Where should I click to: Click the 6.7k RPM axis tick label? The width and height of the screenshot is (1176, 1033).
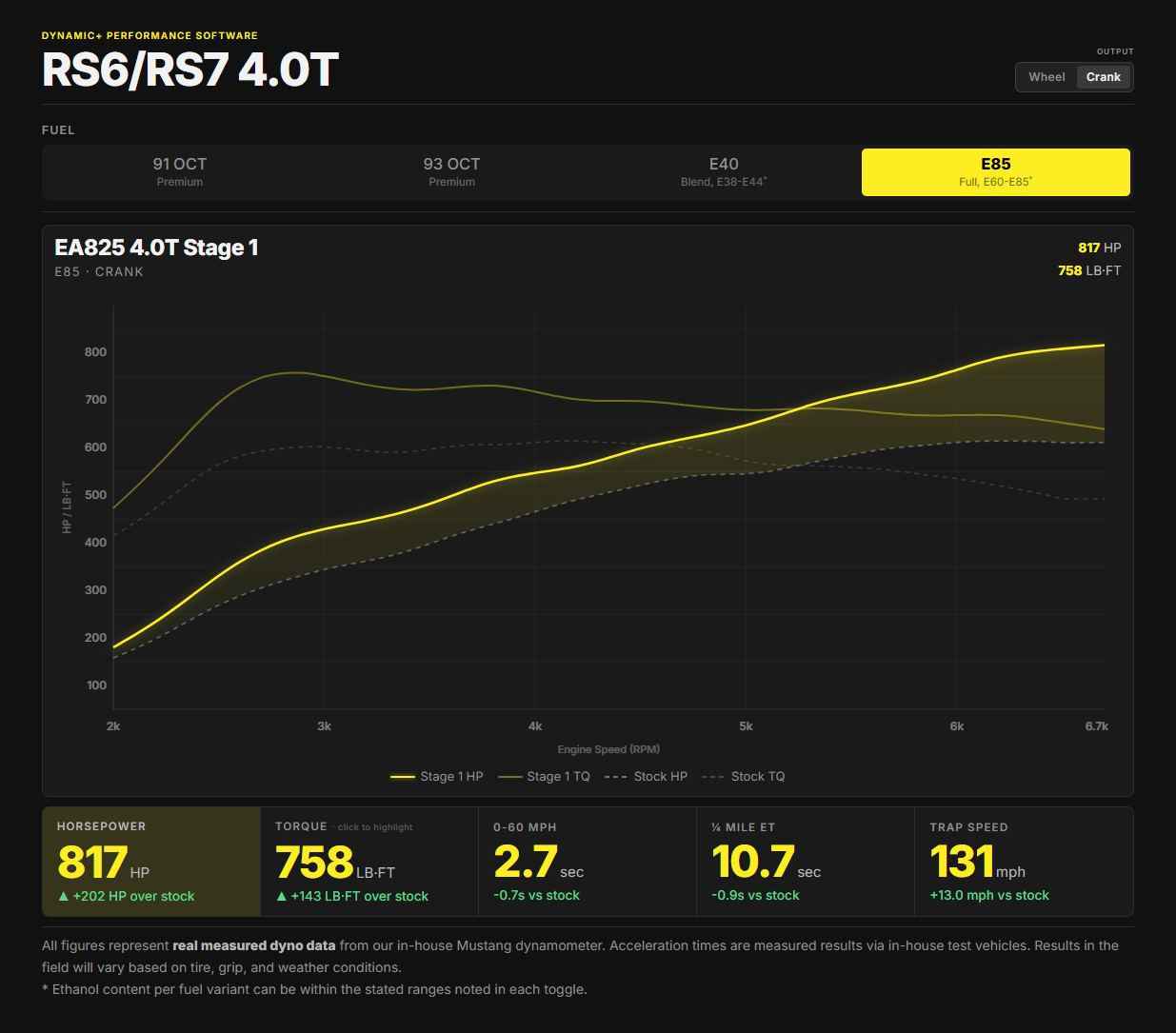tap(1097, 725)
